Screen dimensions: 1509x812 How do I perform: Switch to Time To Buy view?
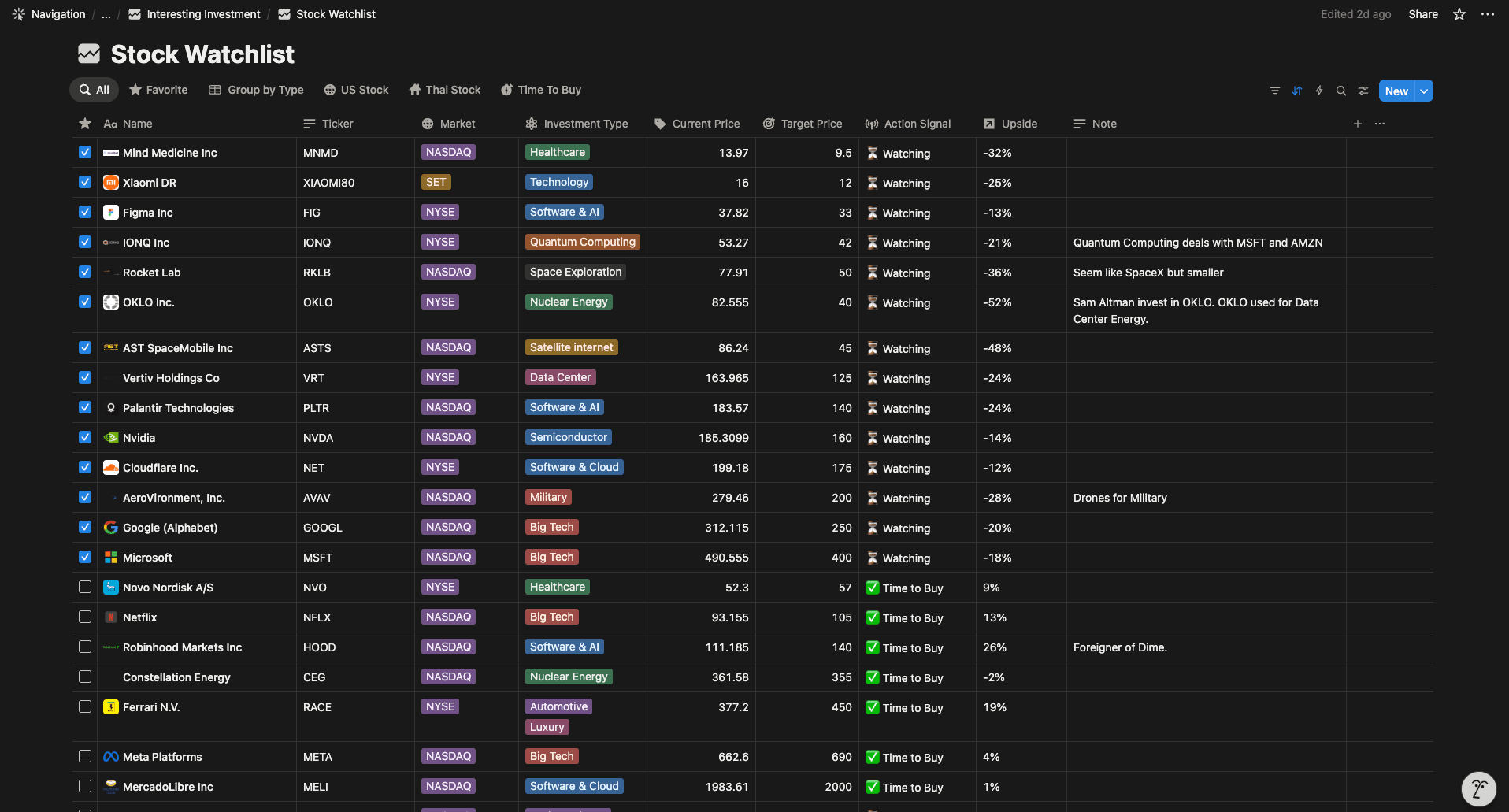(541, 90)
